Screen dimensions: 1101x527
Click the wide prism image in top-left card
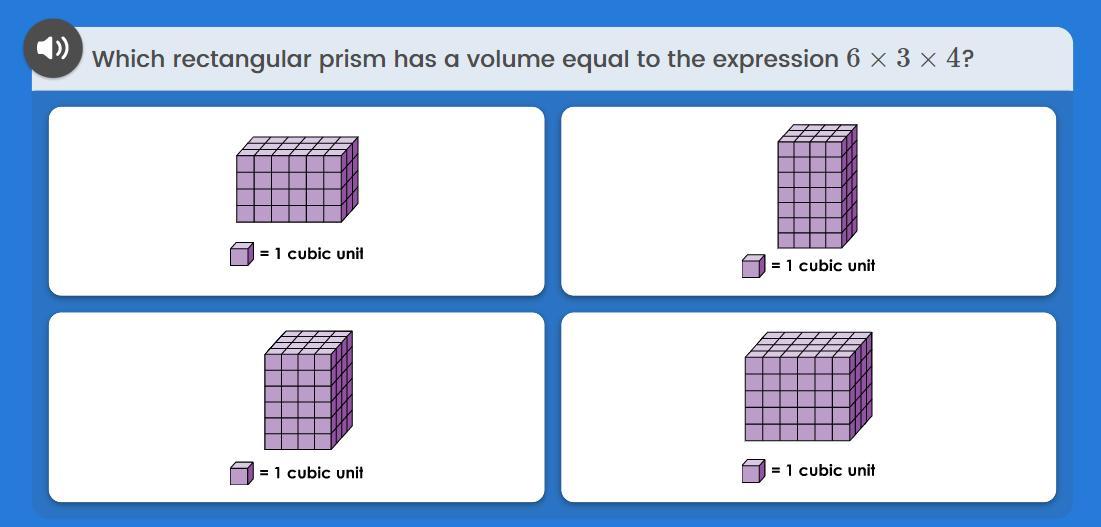point(297,180)
